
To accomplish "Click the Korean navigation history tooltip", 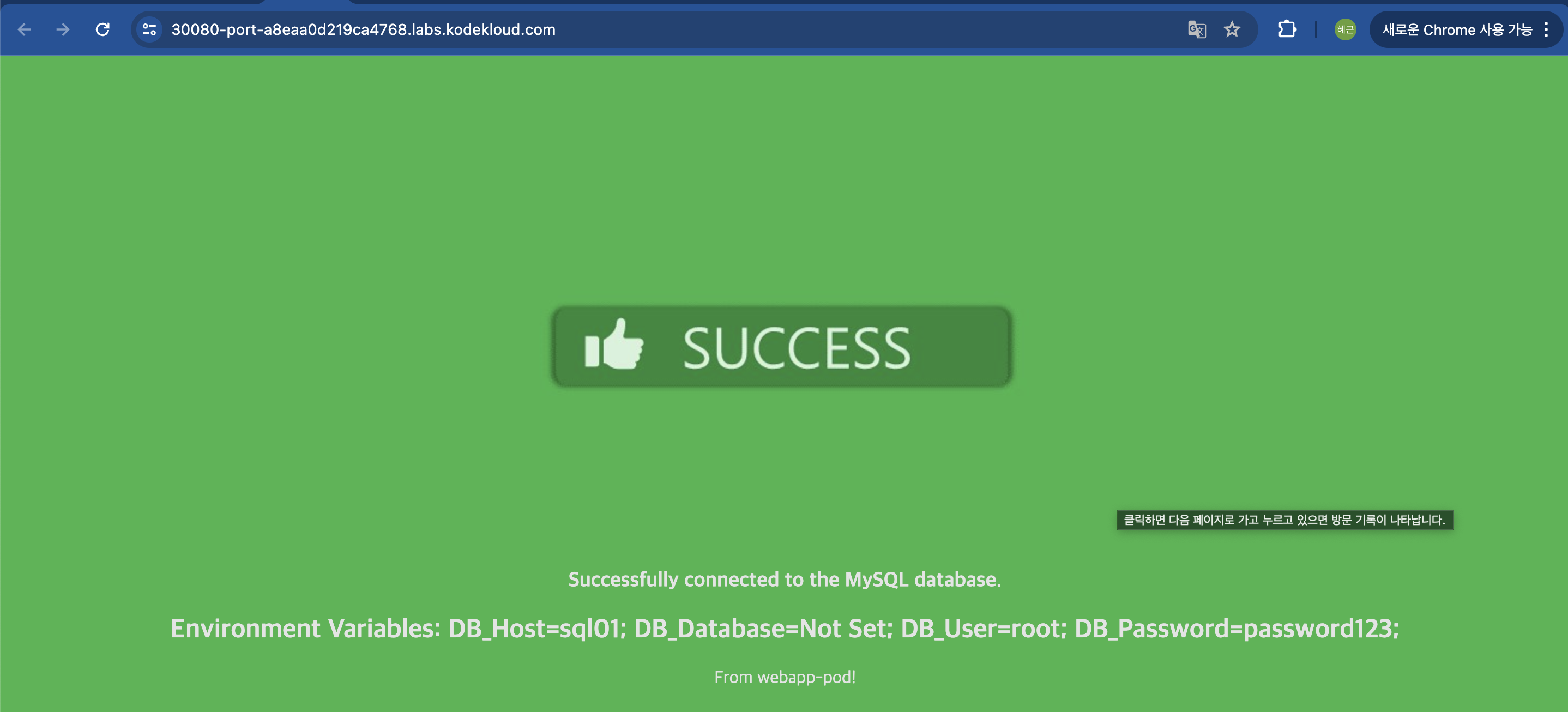I will [1284, 520].
